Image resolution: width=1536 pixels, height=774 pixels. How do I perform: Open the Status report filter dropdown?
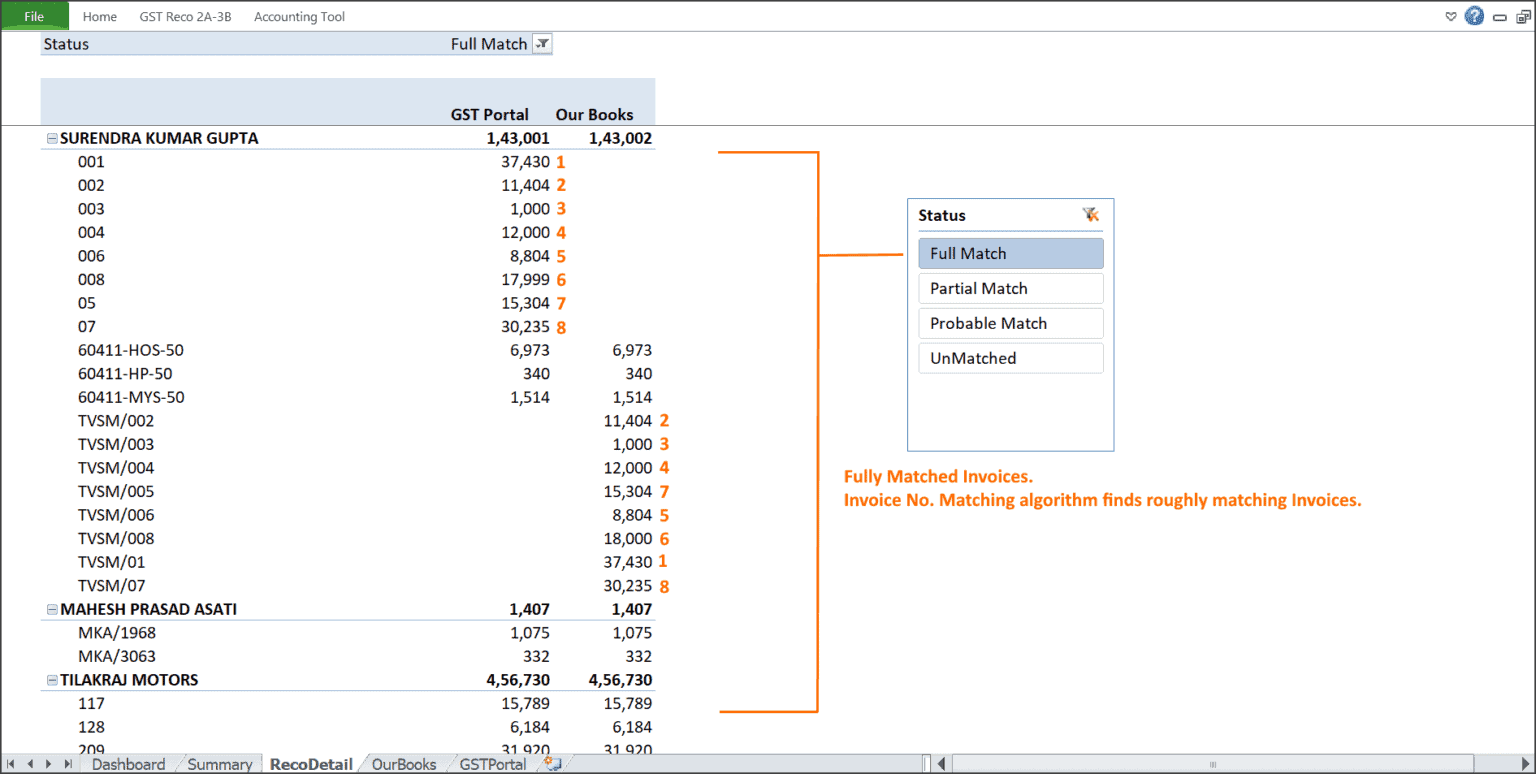click(x=541, y=43)
